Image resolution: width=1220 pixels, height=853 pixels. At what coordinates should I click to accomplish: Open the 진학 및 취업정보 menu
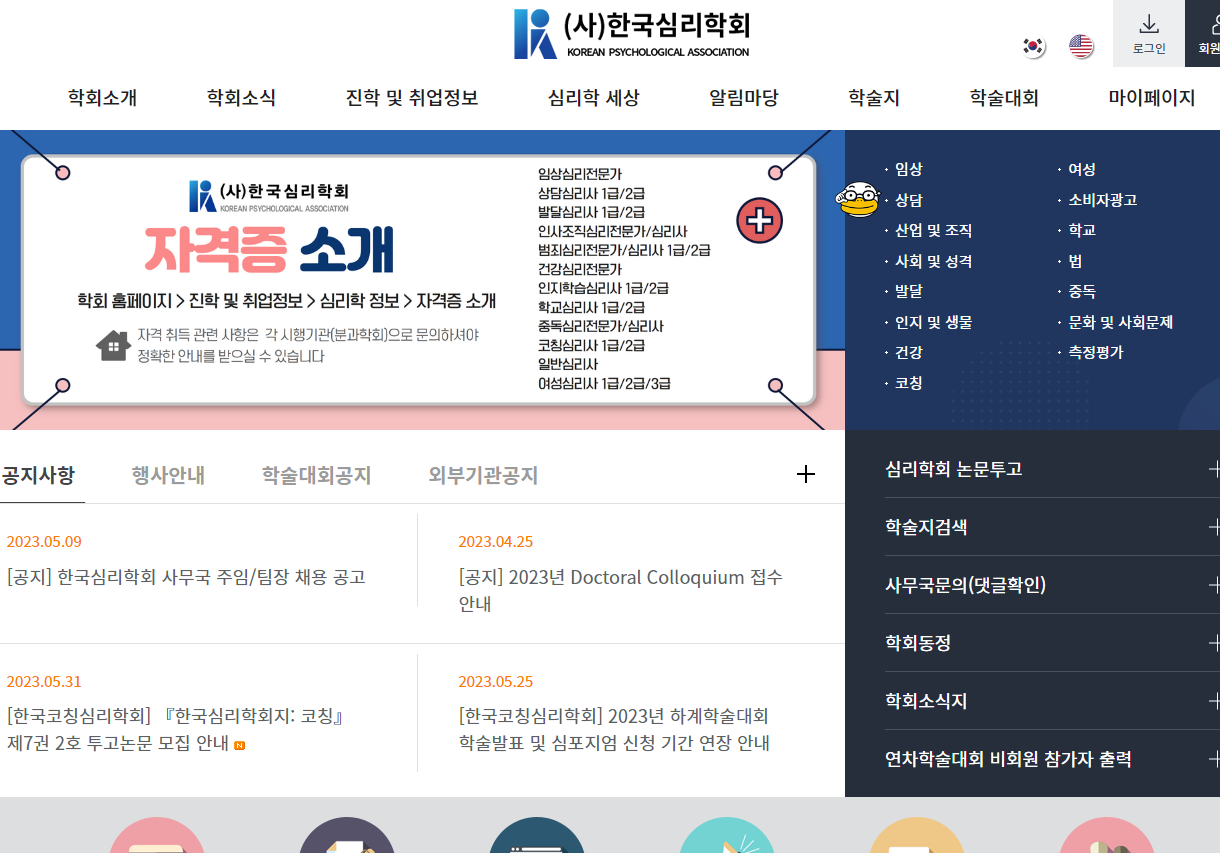[x=412, y=98]
